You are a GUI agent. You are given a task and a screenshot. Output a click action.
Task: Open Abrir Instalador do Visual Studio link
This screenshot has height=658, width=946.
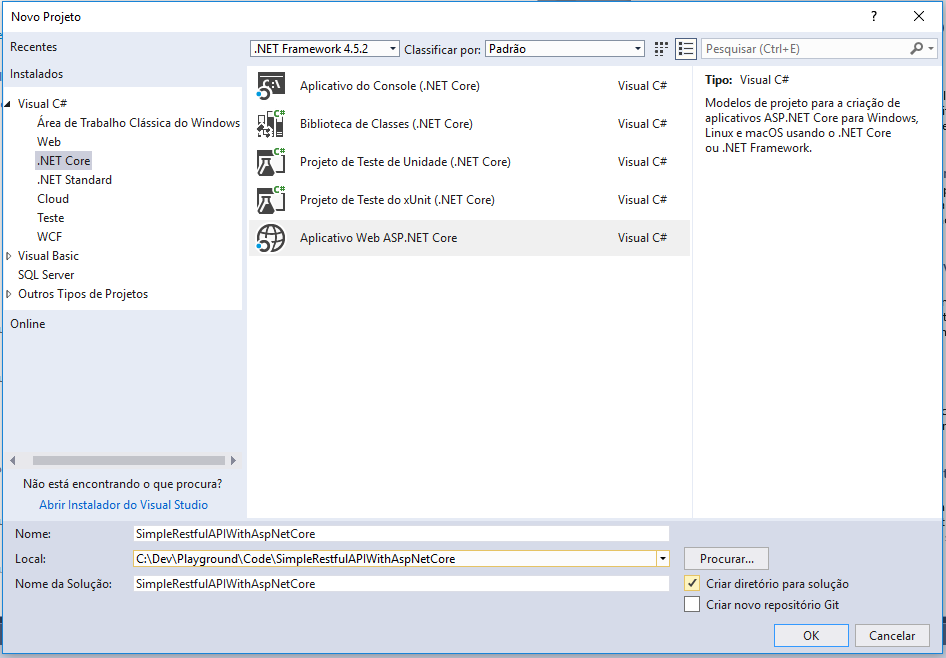pos(124,505)
